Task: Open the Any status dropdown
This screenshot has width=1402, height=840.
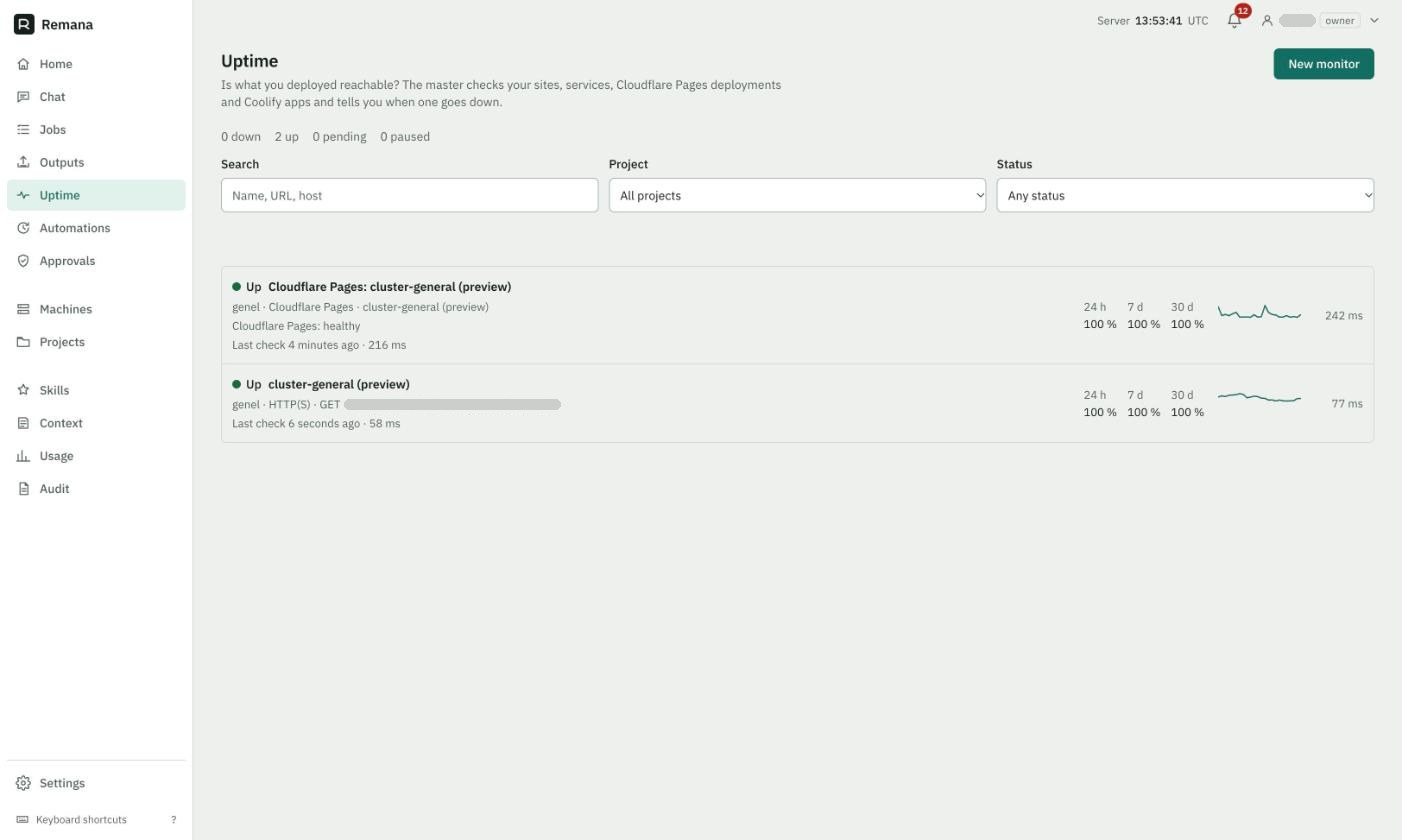Action: [1185, 195]
